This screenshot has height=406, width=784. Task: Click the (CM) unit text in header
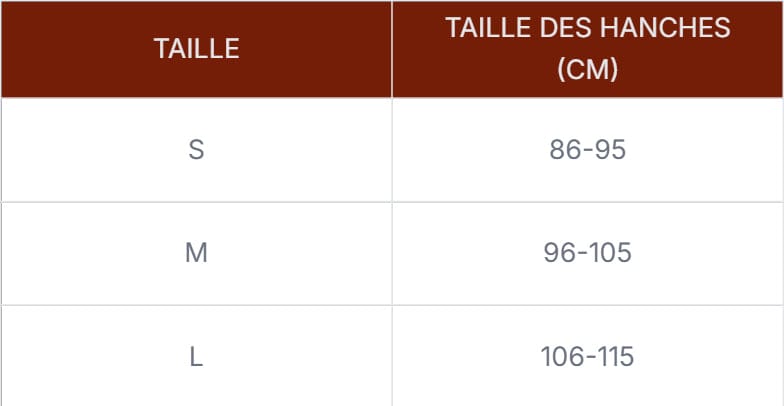pos(588,70)
